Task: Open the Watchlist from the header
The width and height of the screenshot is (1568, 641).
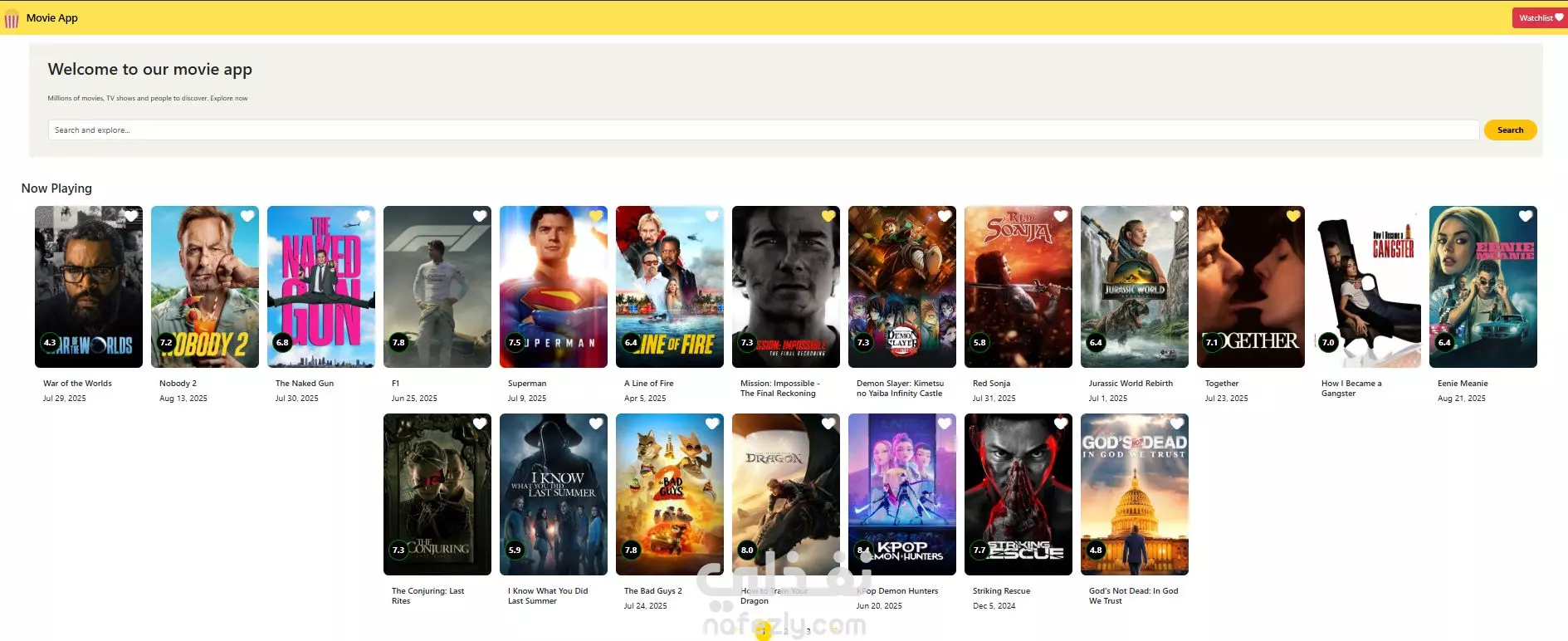Action: click(x=1540, y=17)
